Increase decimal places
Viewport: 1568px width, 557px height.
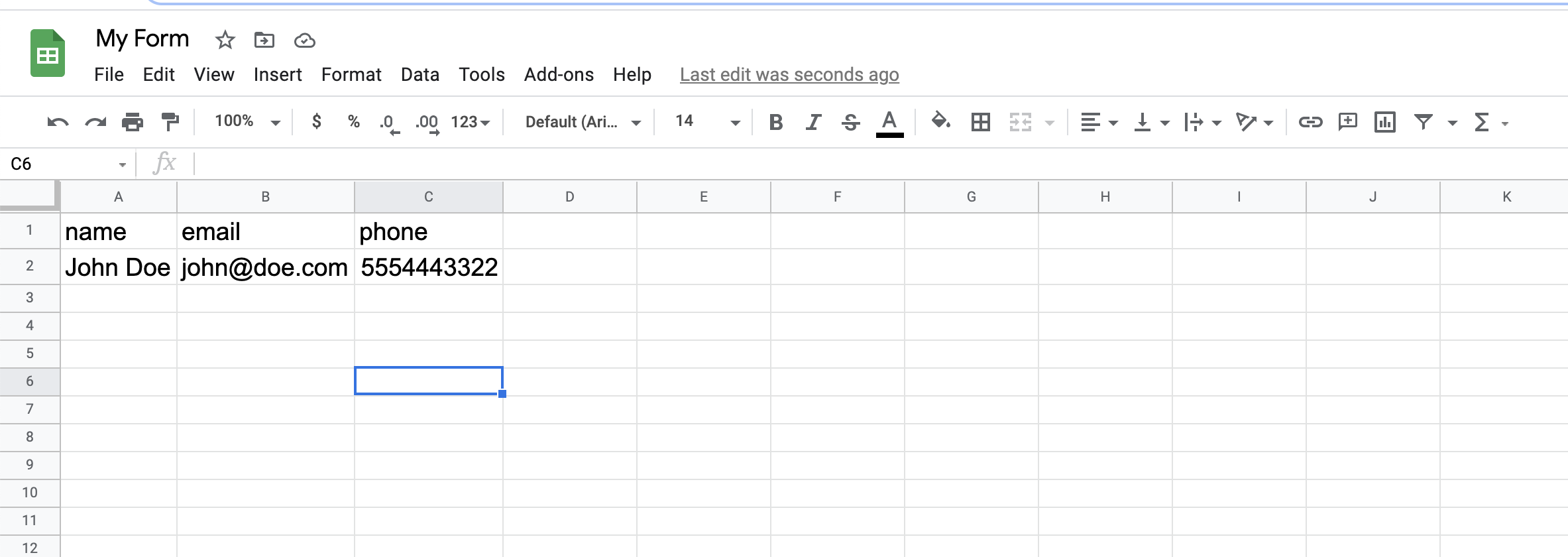427,123
